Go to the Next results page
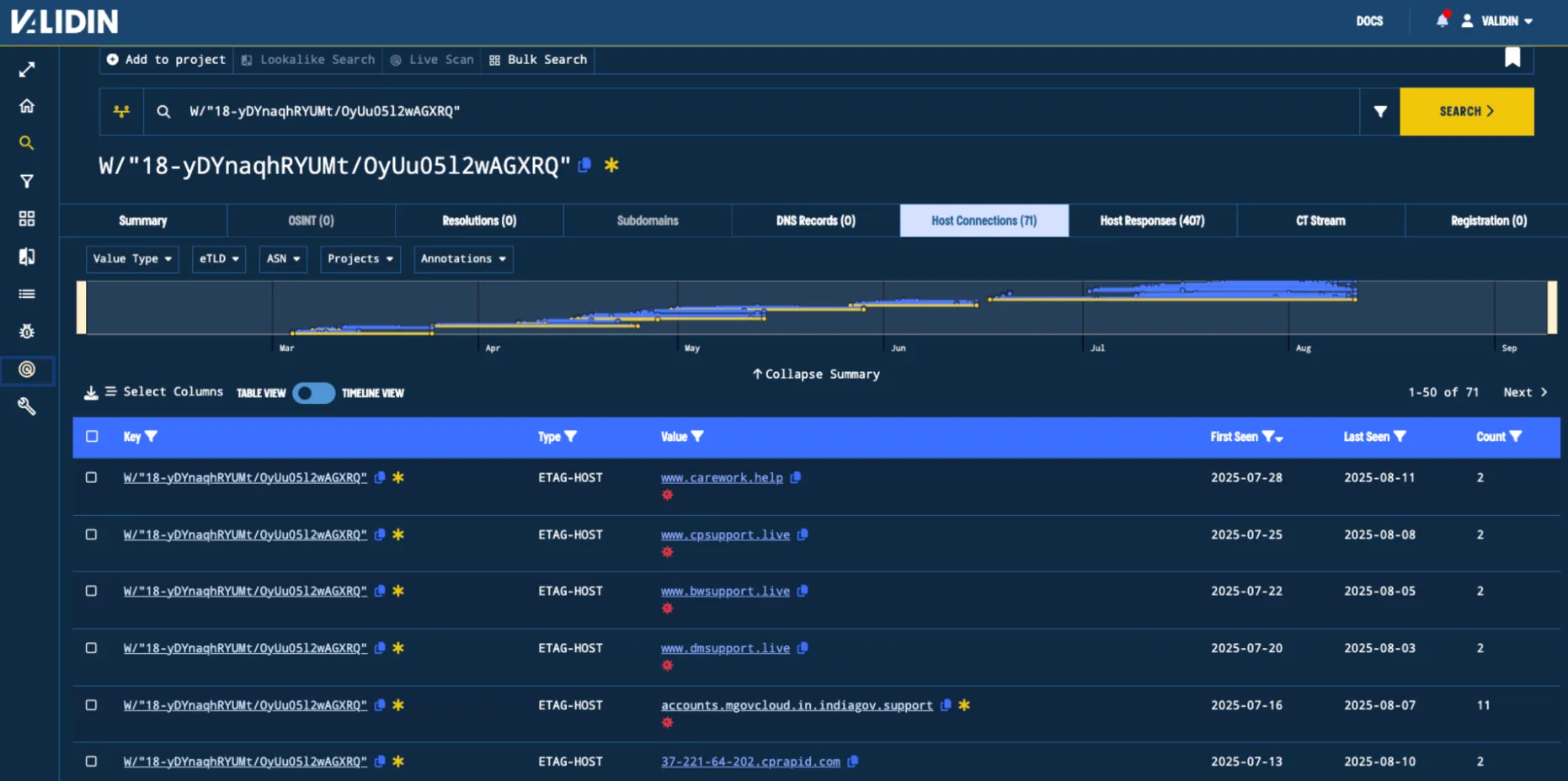 tap(1525, 392)
